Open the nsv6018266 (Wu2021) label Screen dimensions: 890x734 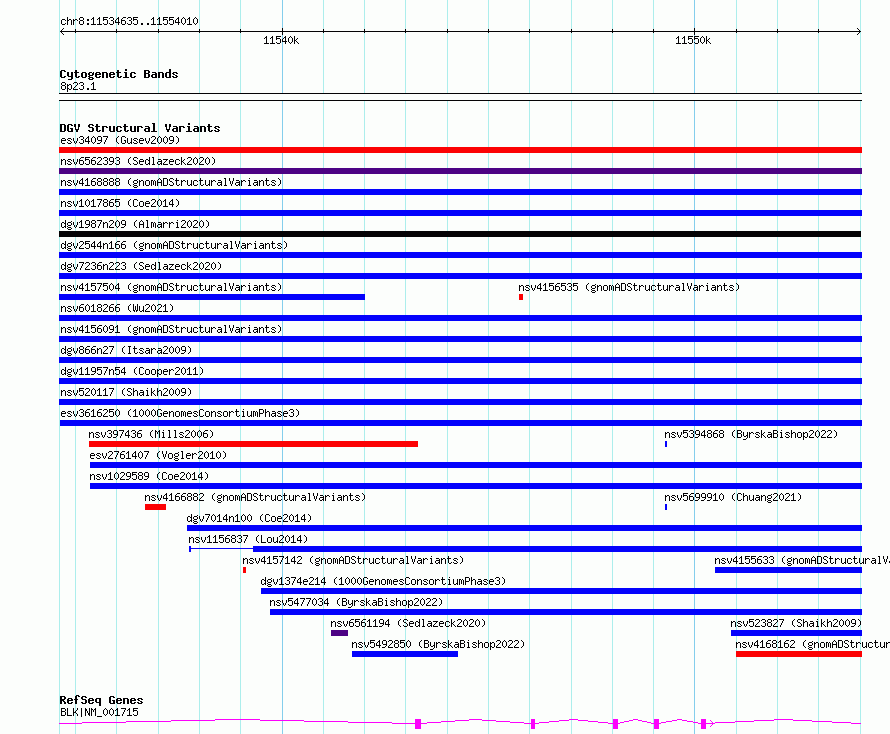click(x=117, y=308)
